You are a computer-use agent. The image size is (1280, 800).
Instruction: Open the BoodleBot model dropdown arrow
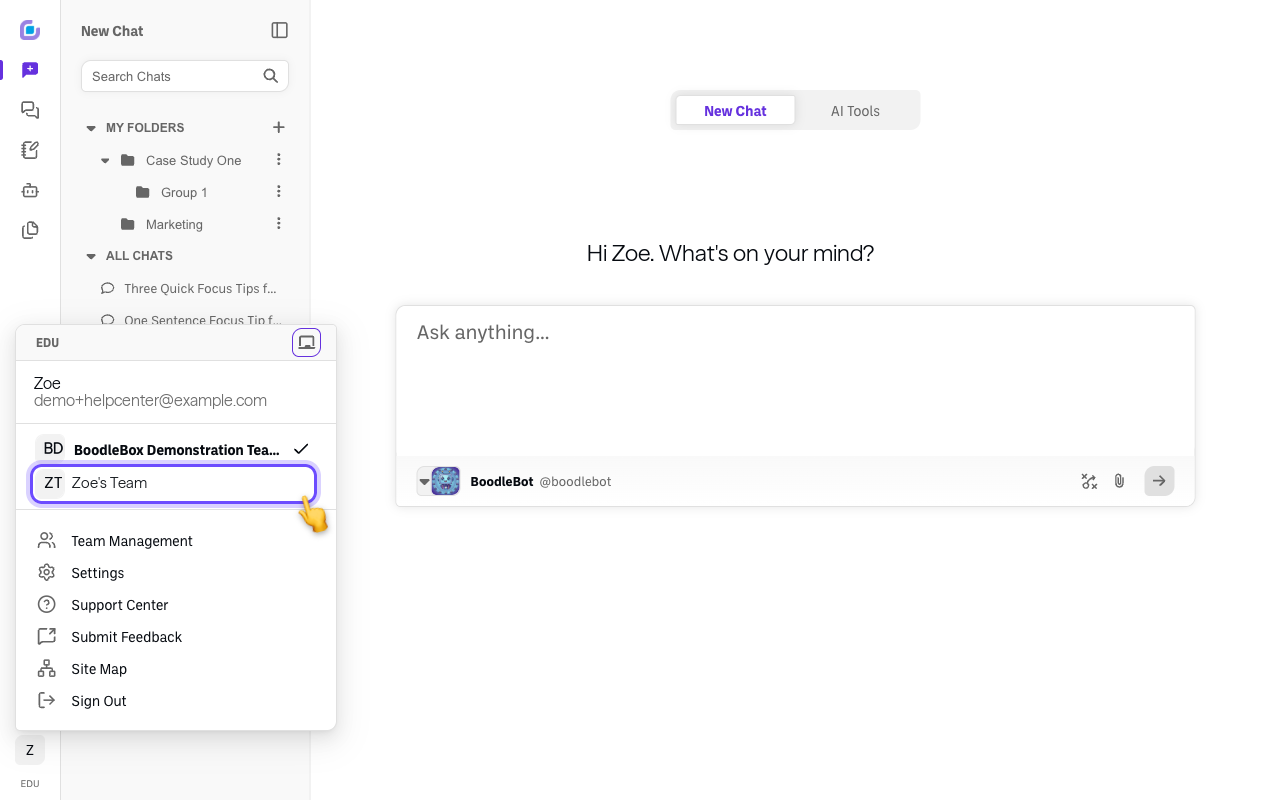(424, 481)
